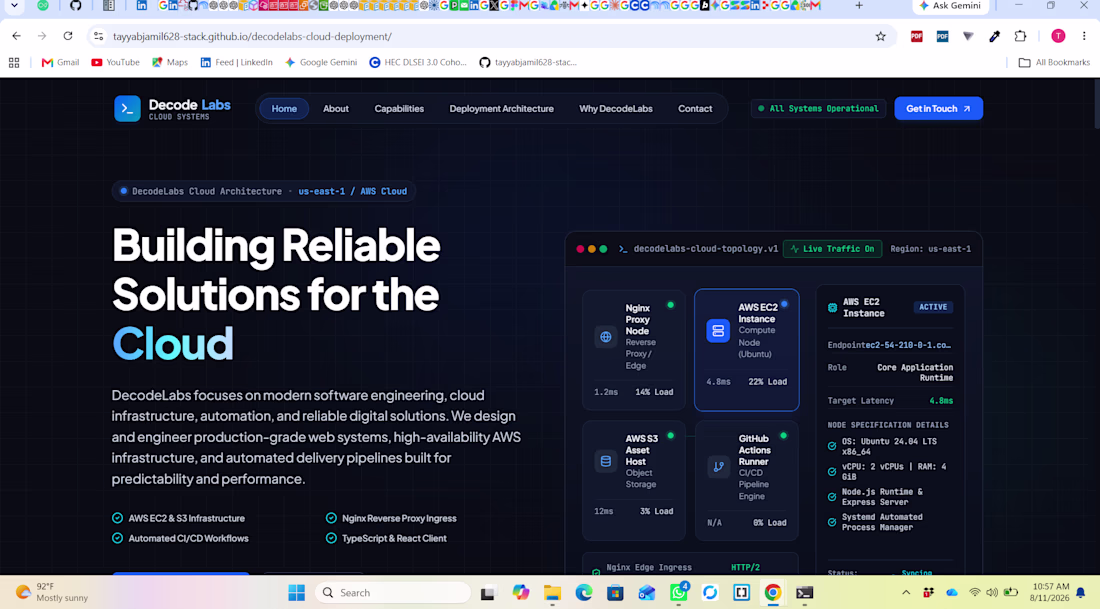This screenshot has width=1100, height=609.
Task: Open the Gmail bookmark
Action: tap(60, 62)
